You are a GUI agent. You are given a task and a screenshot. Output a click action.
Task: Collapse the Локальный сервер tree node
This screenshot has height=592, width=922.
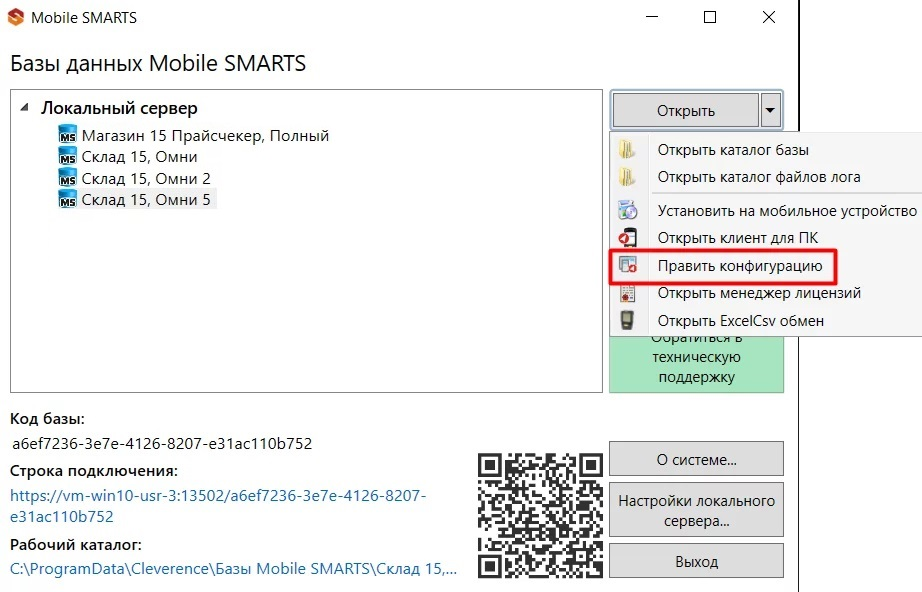coord(24,108)
